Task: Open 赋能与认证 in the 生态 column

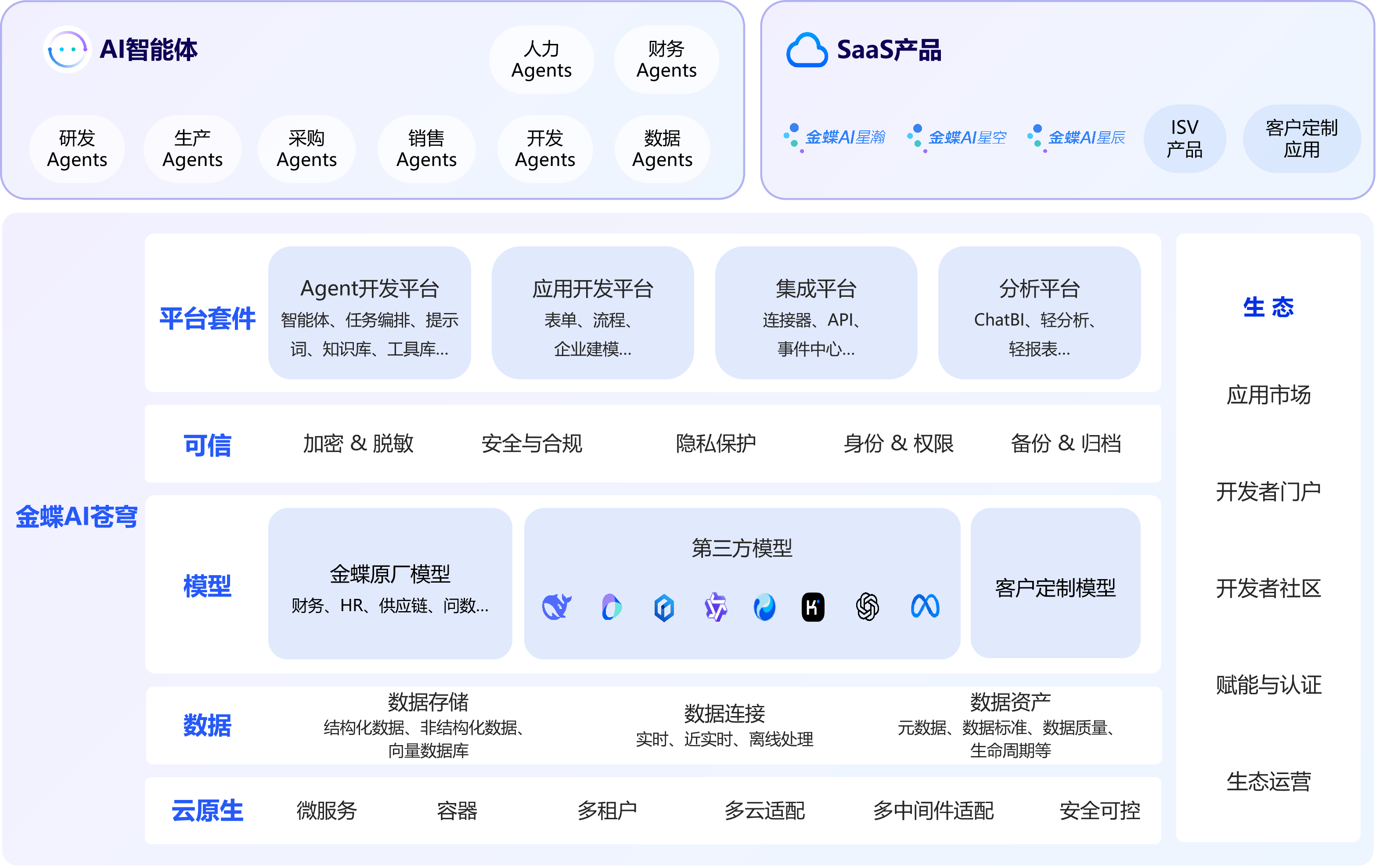Action: click(x=1268, y=684)
